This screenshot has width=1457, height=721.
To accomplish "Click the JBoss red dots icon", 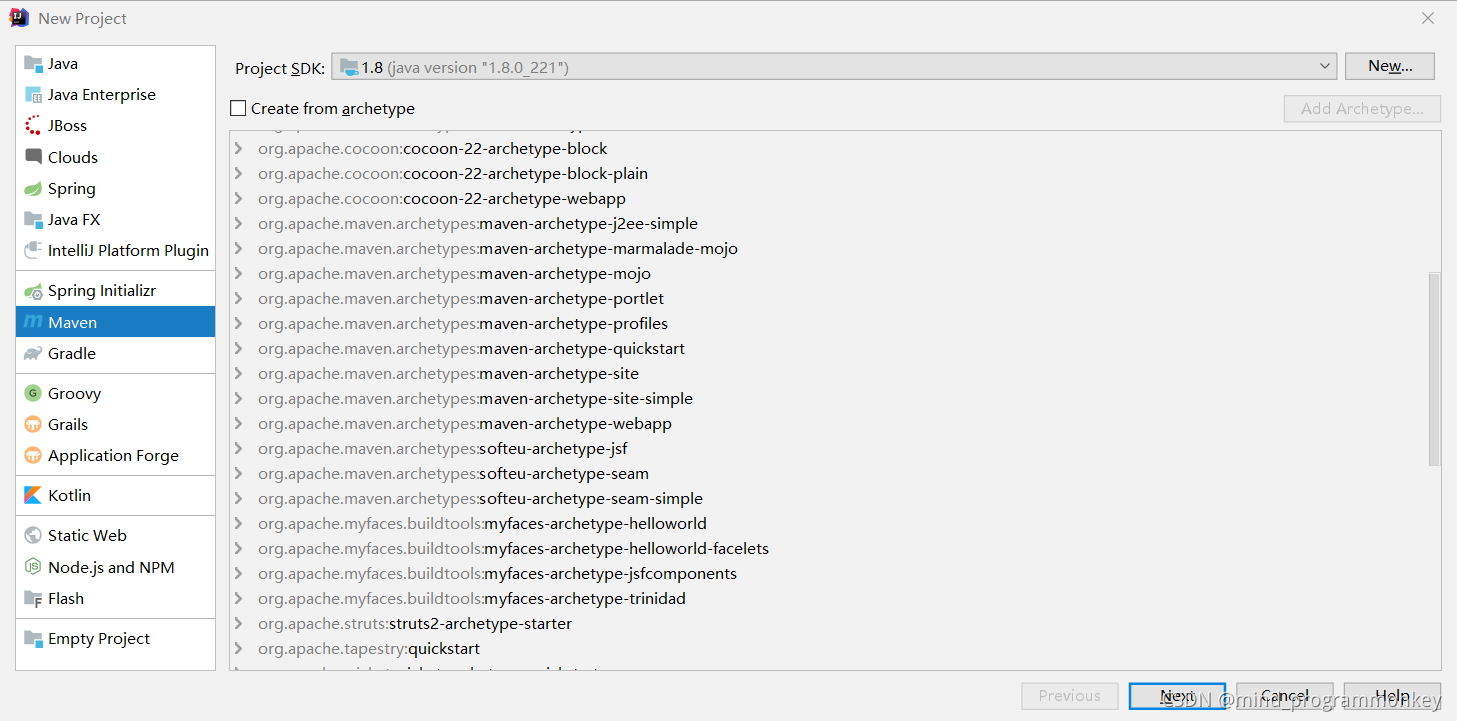I will pyautogui.click(x=33, y=126).
